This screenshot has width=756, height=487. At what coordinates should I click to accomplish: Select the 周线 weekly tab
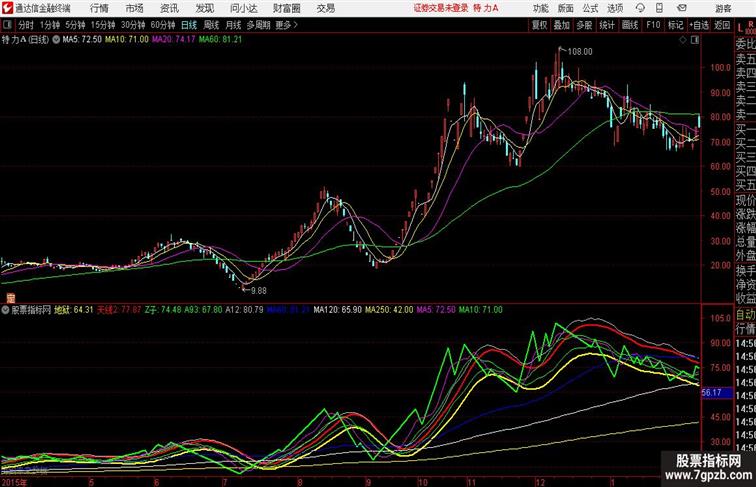click(x=211, y=25)
